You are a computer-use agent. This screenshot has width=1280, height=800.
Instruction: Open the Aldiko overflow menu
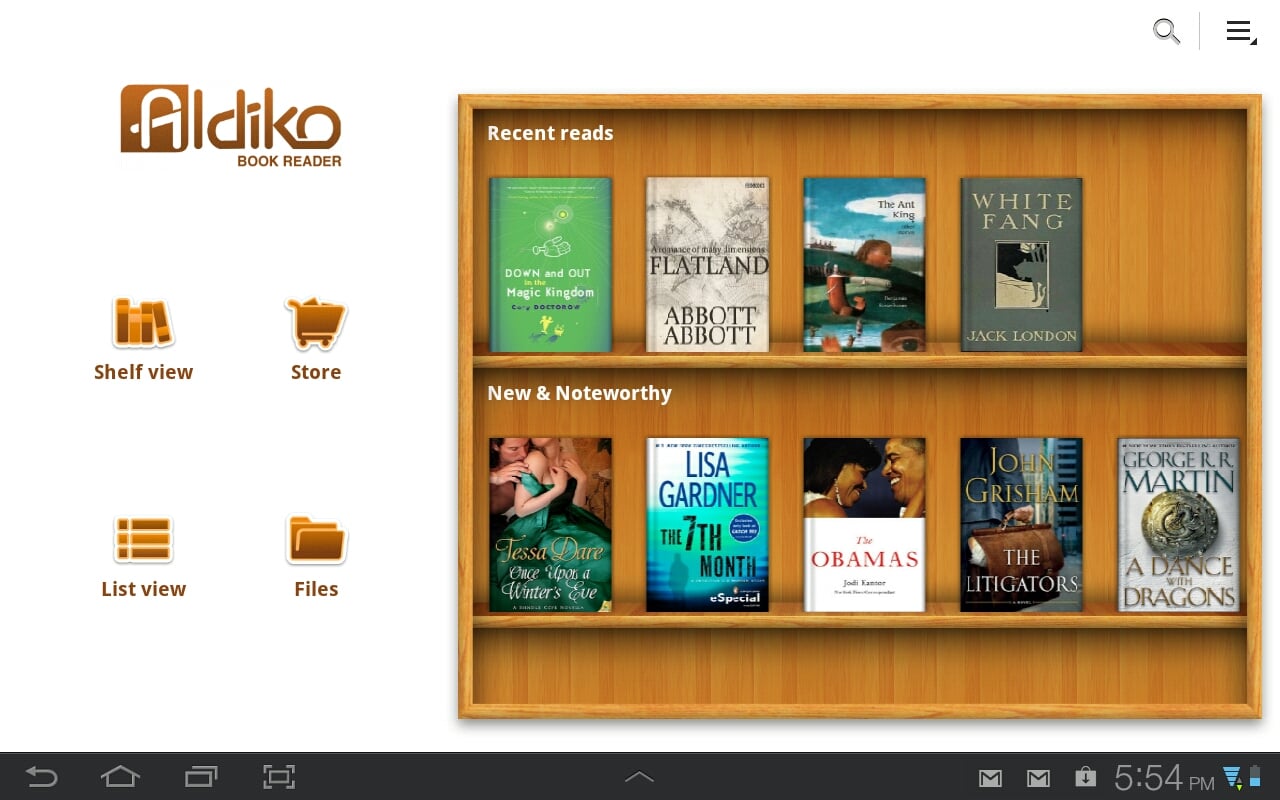pos(1240,31)
